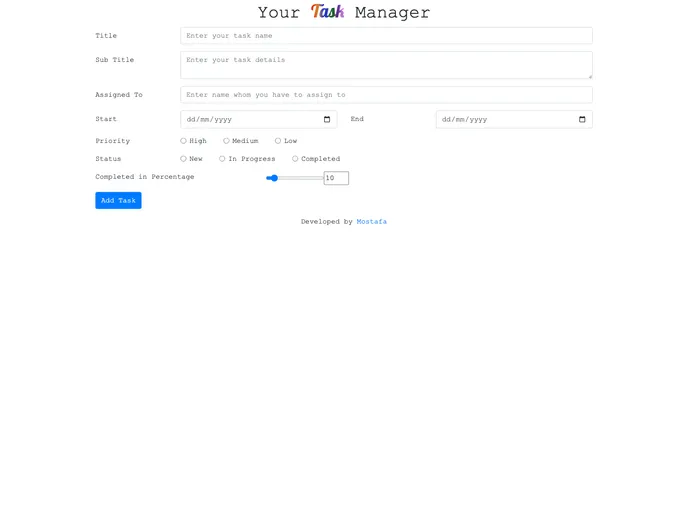The width and height of the screenshot is (688, 512).
Task: Click the colorful Task logo in heading
Action: click(x=327, y=12)
